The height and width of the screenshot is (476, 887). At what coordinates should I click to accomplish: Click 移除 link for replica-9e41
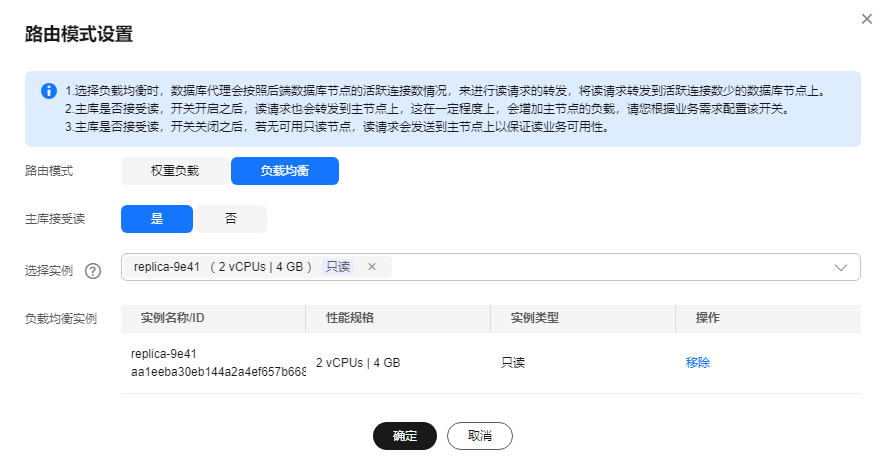697,363
